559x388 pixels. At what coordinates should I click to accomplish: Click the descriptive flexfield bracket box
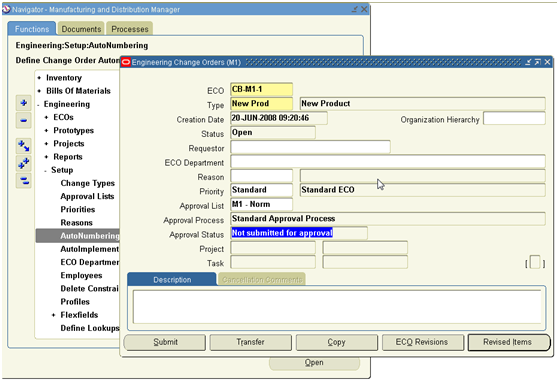pos(535,263)
